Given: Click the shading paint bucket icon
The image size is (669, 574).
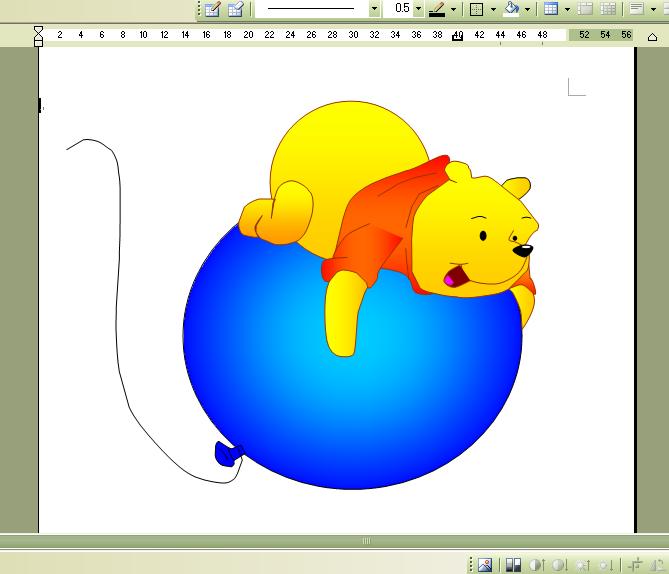Looking at the screenshot, I should (x=511, y=9).
